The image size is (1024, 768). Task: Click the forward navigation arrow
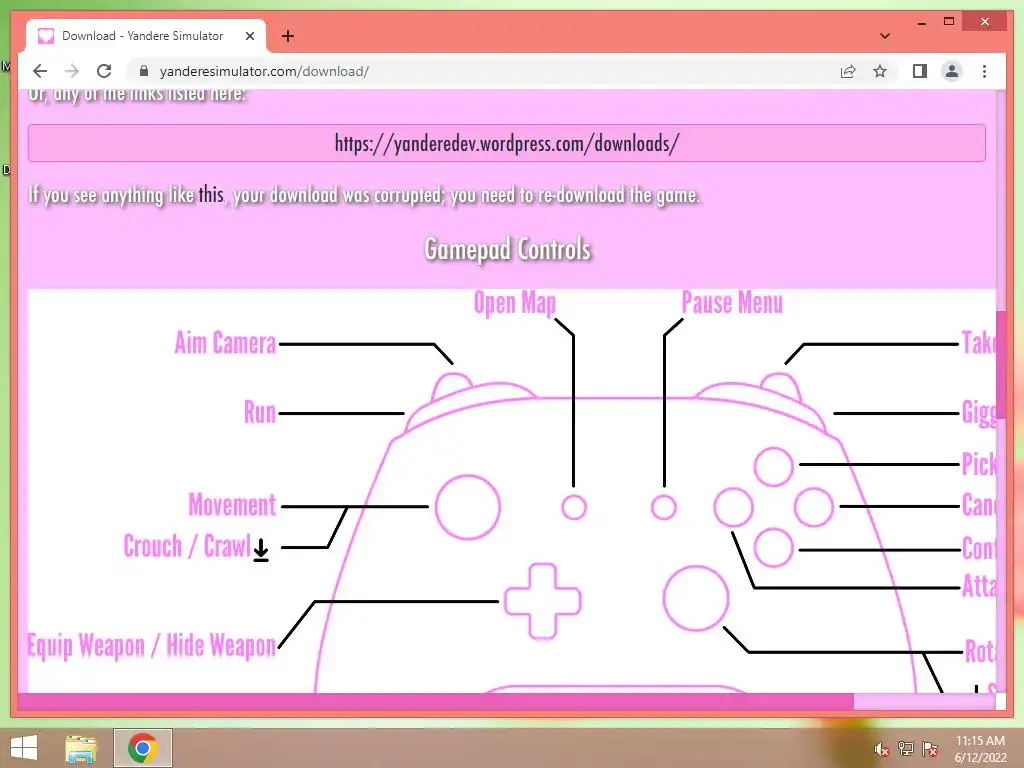[x=72, y=71]
